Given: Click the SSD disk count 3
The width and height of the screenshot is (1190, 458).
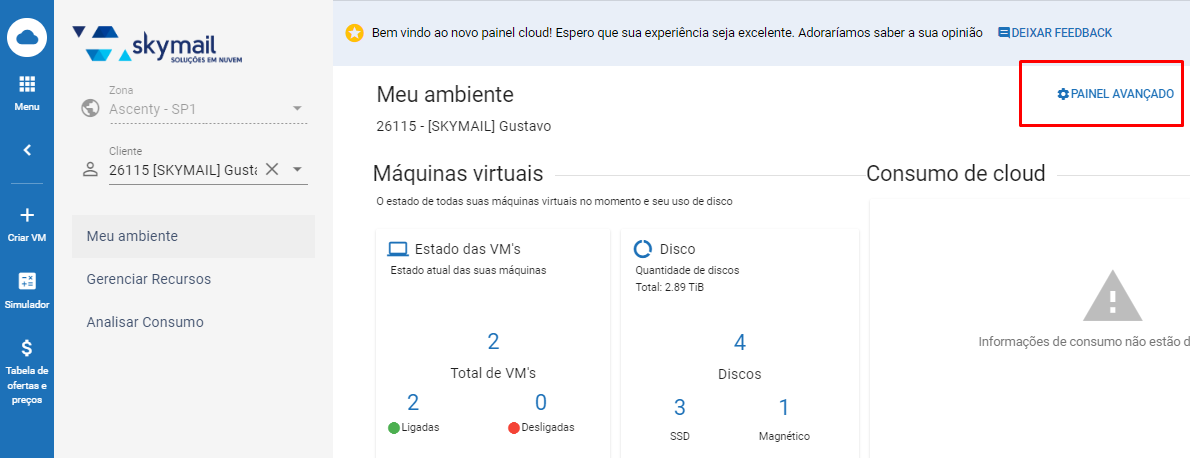Looking at the screenshot, I should coord(680,407).
